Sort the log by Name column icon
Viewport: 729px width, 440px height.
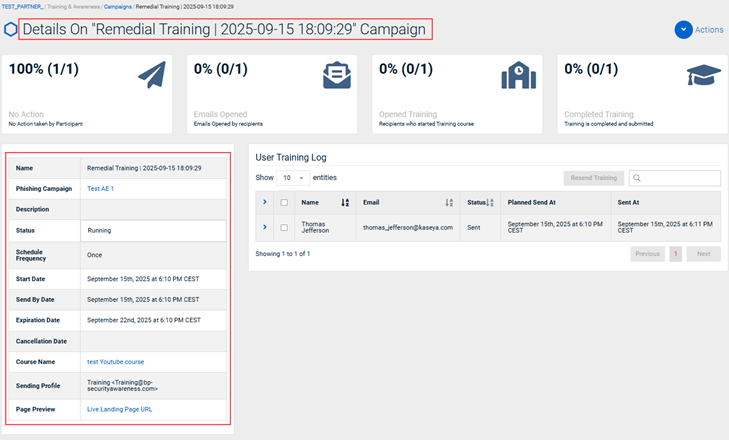(345, 202)
